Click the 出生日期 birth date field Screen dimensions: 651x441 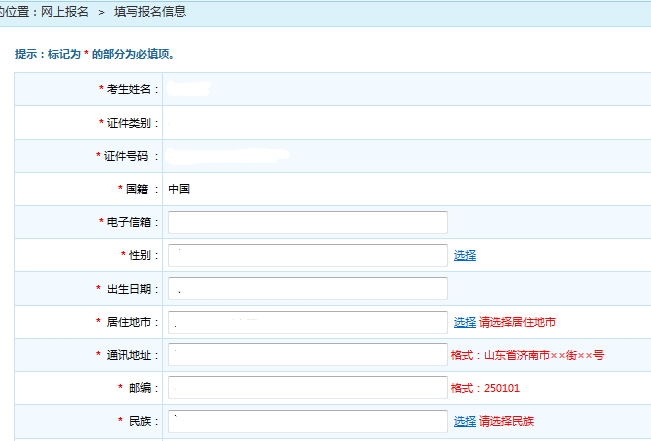(x=307, y=289)
